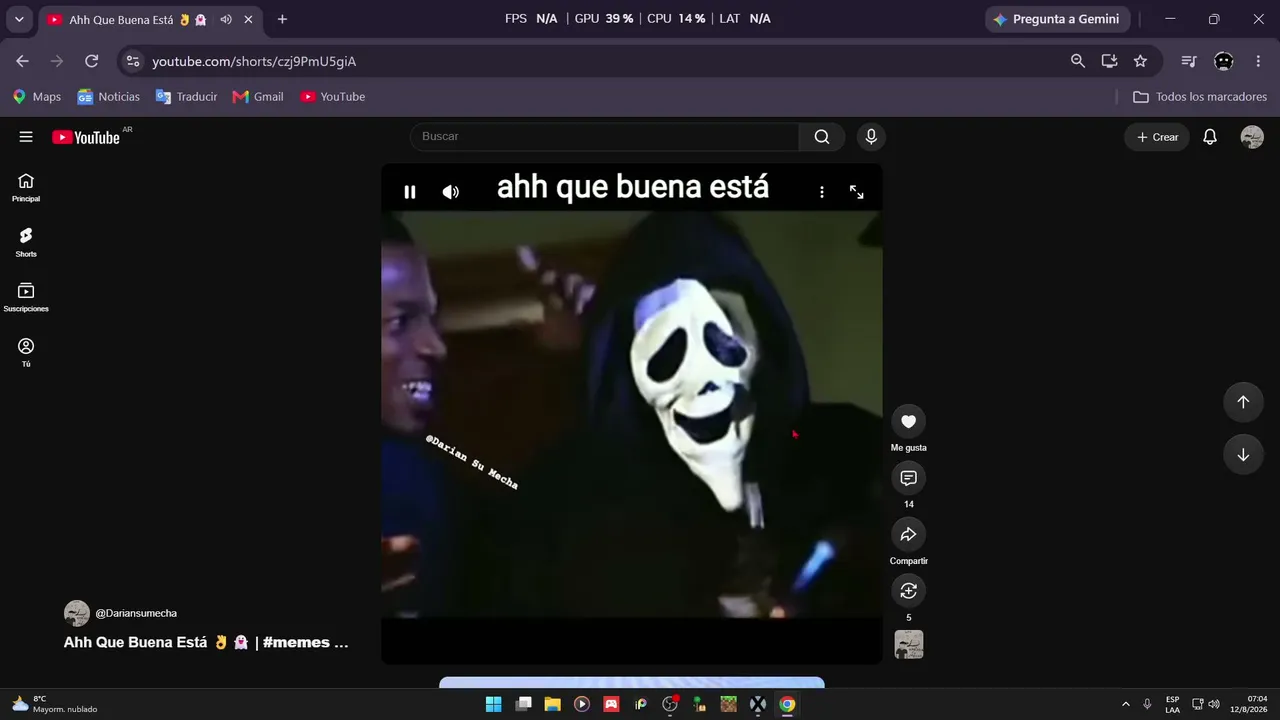Open the Maps bookmark
The width and height of the screenshot is (1280, 720).
click(x=37, y=97)
